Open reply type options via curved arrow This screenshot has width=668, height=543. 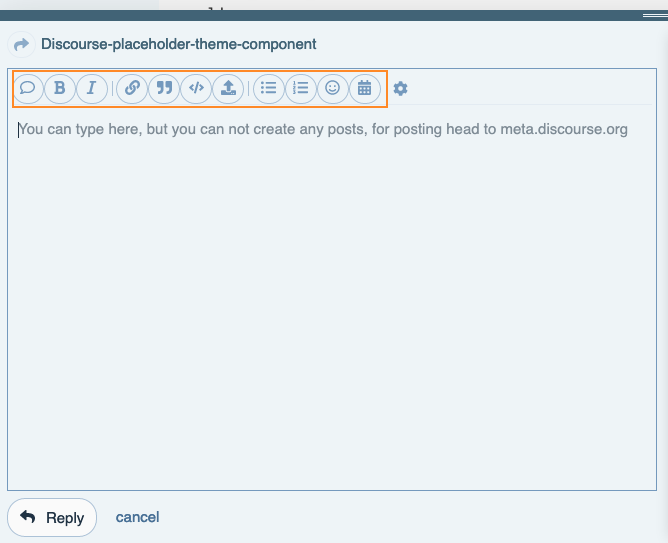[x=20, y=45]
